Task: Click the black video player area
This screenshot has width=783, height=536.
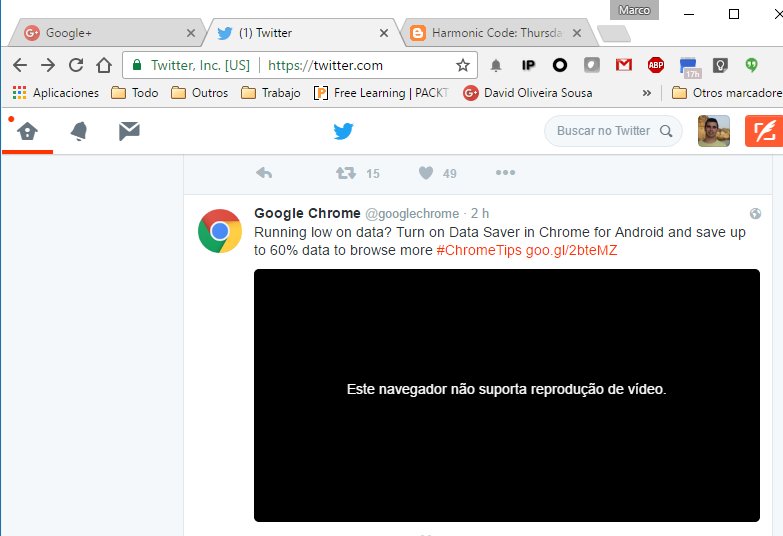Action: click(507, 396)
